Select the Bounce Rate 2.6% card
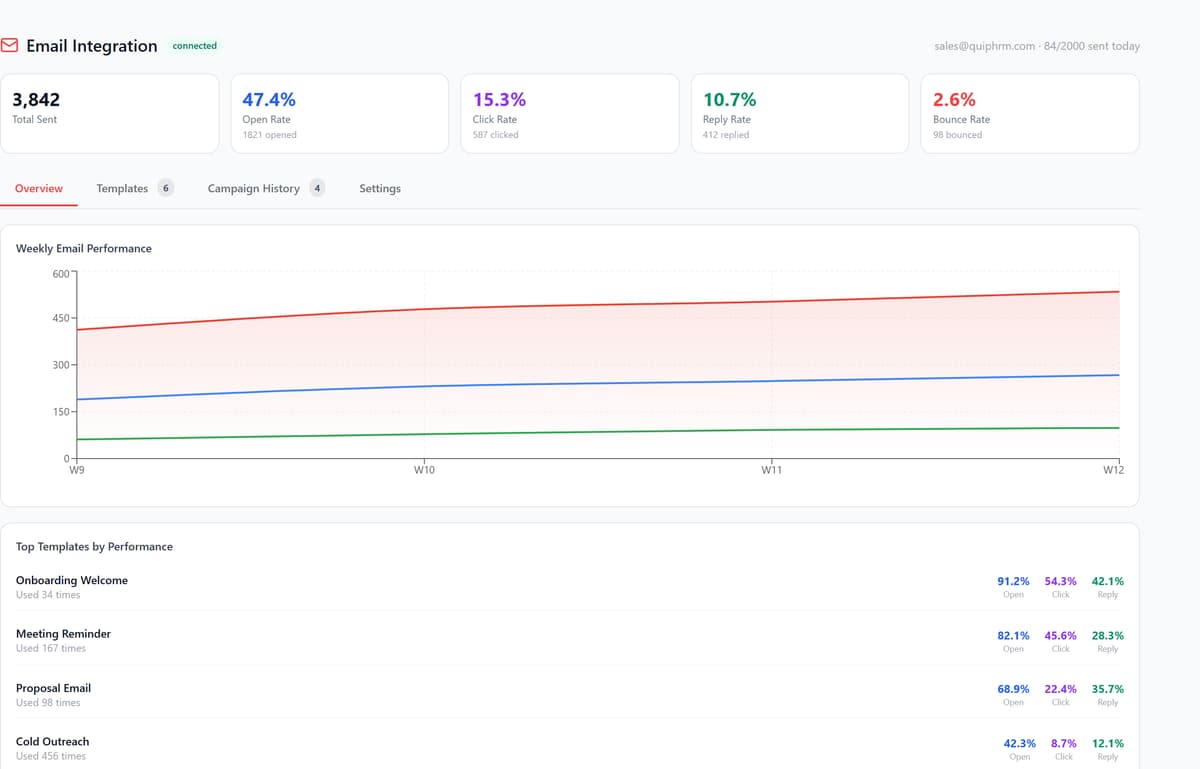The width and height of the screenshot is (1200, 769). click(1030, 113)
